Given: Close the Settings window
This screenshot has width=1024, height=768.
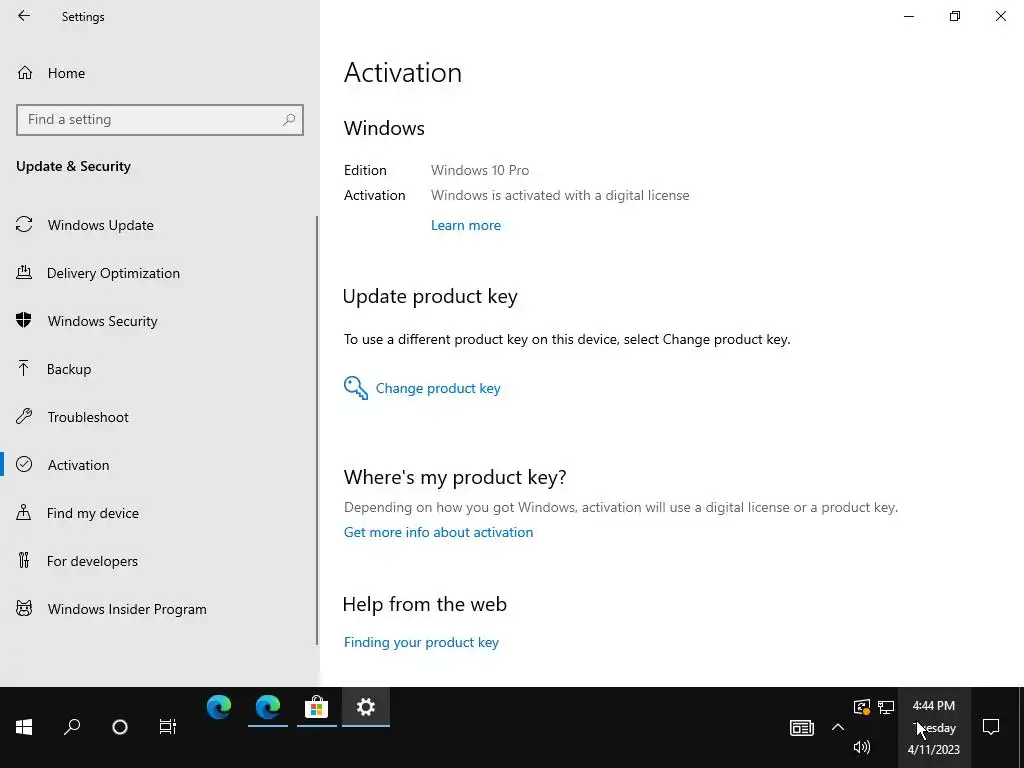Looking at the screenshot, I should (1000, 16).
